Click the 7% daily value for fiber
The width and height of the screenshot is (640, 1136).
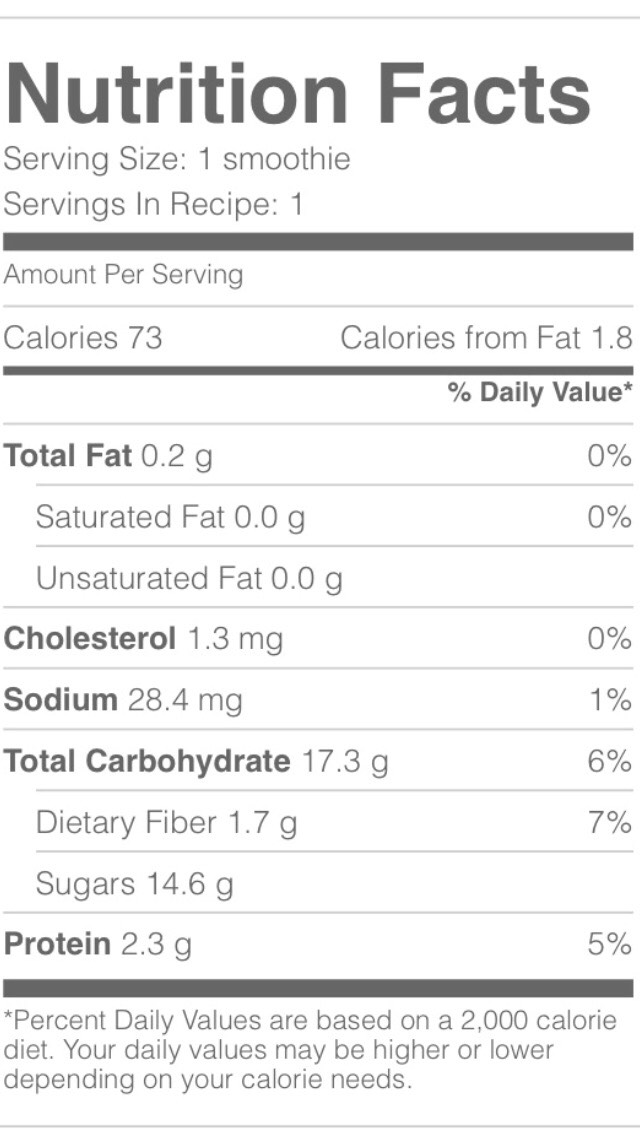[610, 823]
